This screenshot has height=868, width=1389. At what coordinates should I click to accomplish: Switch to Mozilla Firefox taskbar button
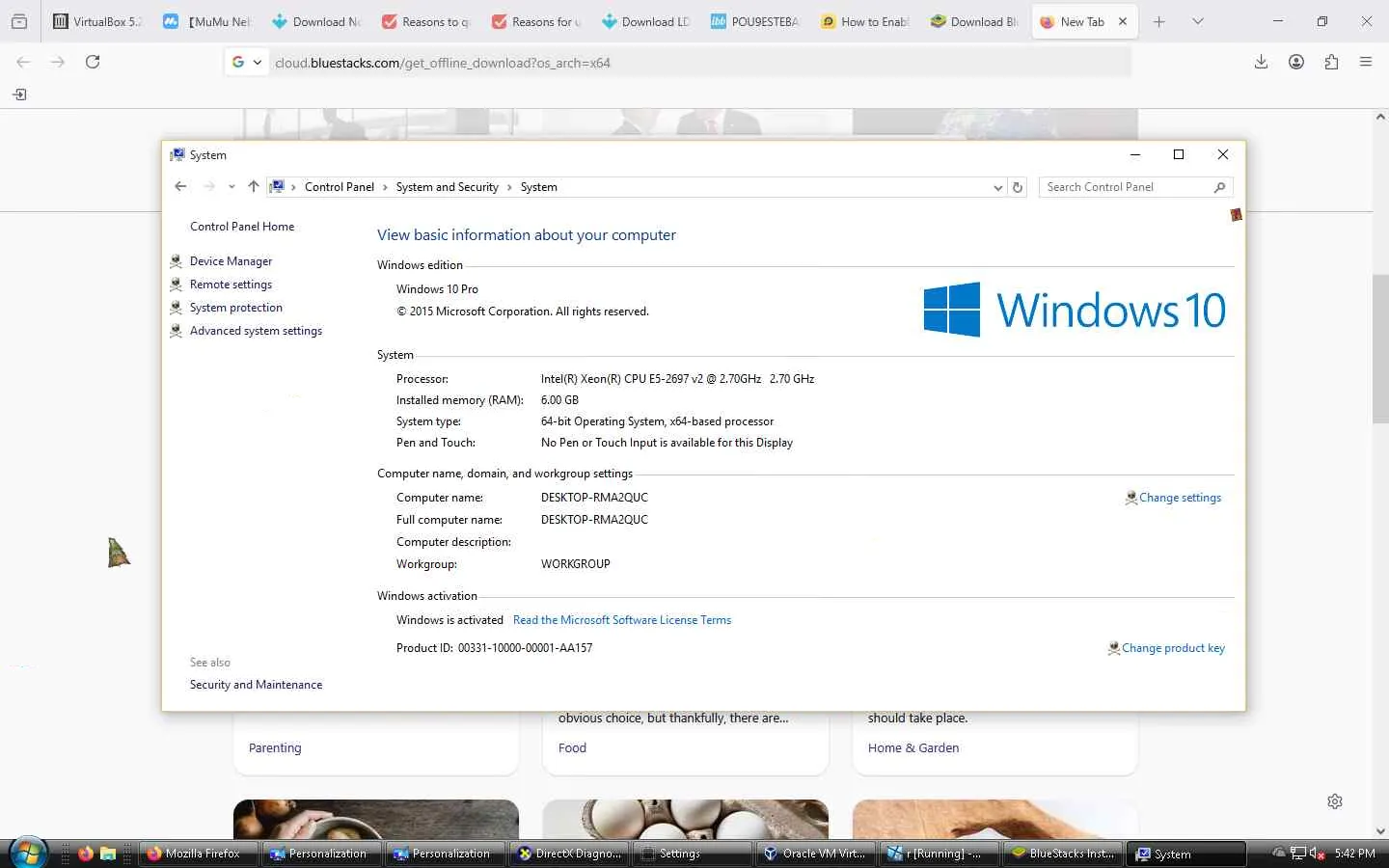[201, 854]
